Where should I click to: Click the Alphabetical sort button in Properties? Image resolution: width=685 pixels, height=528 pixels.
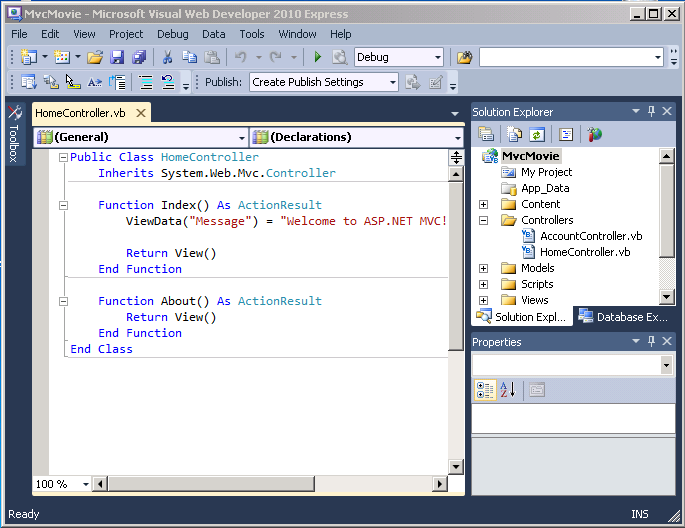[506, 390]
